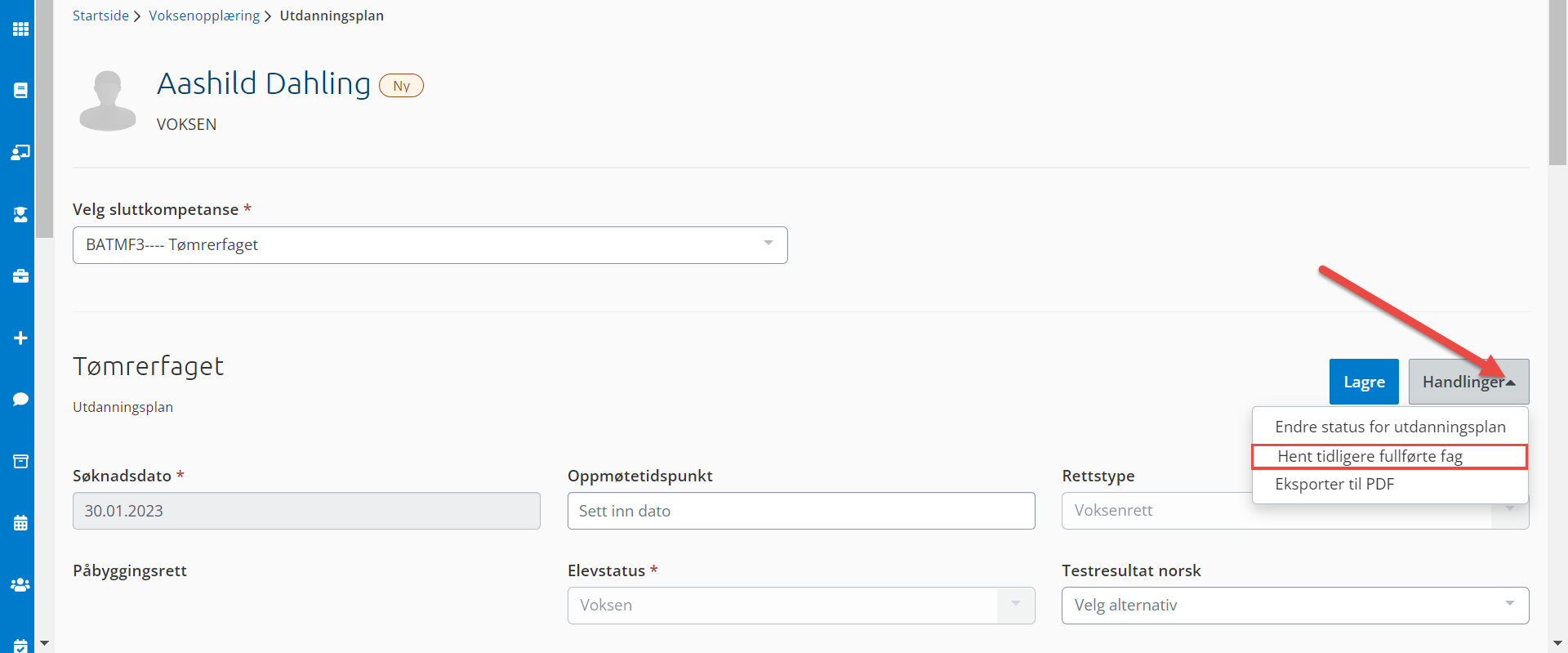Click the Aashild Dahling avatar picture
This screenshot has width=1568, height=653.
pos(108,101)
